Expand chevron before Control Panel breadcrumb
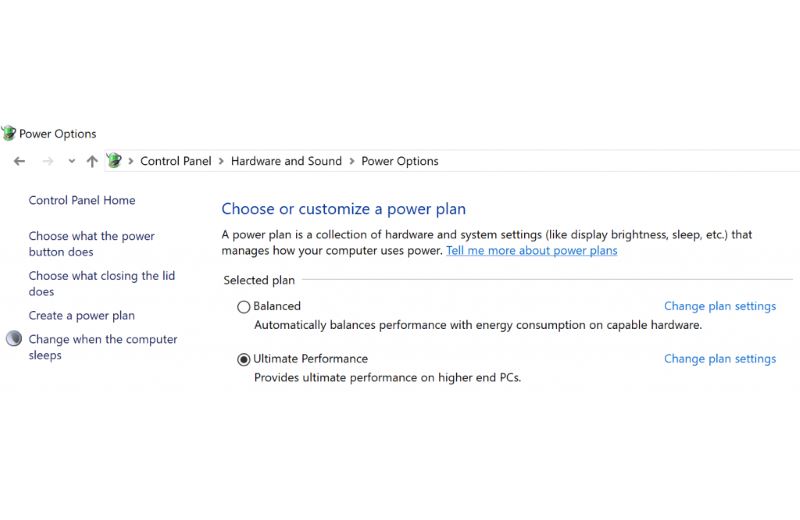800x520 pixels. 131,161
